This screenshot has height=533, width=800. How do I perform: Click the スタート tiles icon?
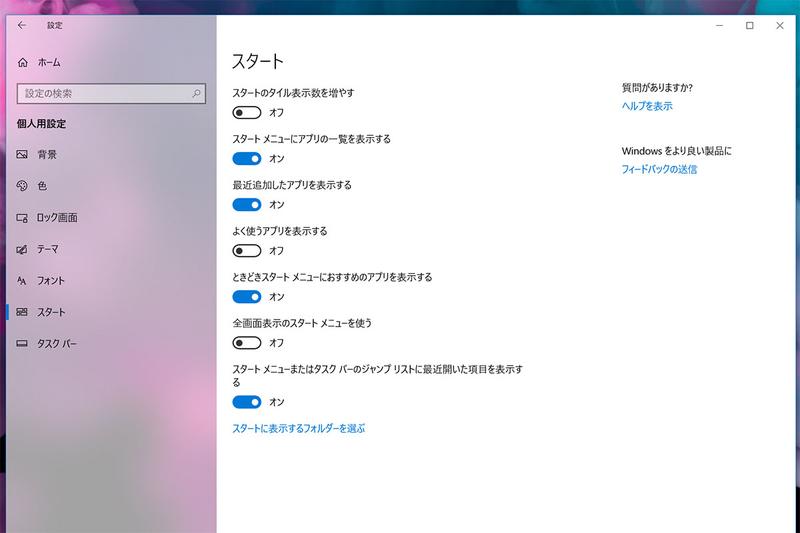[22, 312]
